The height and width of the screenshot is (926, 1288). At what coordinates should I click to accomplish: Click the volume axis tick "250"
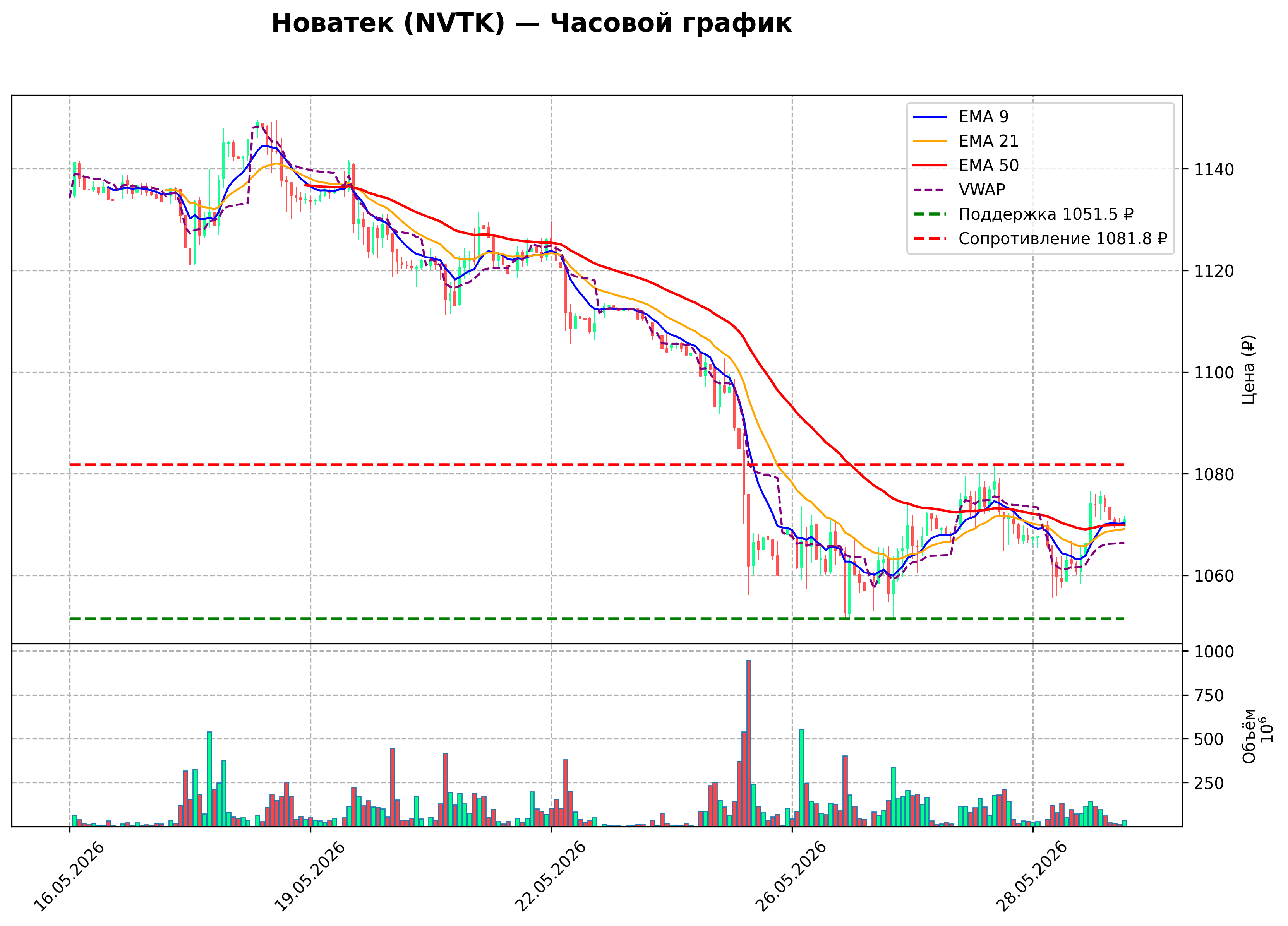click(x=1209, y=784)
